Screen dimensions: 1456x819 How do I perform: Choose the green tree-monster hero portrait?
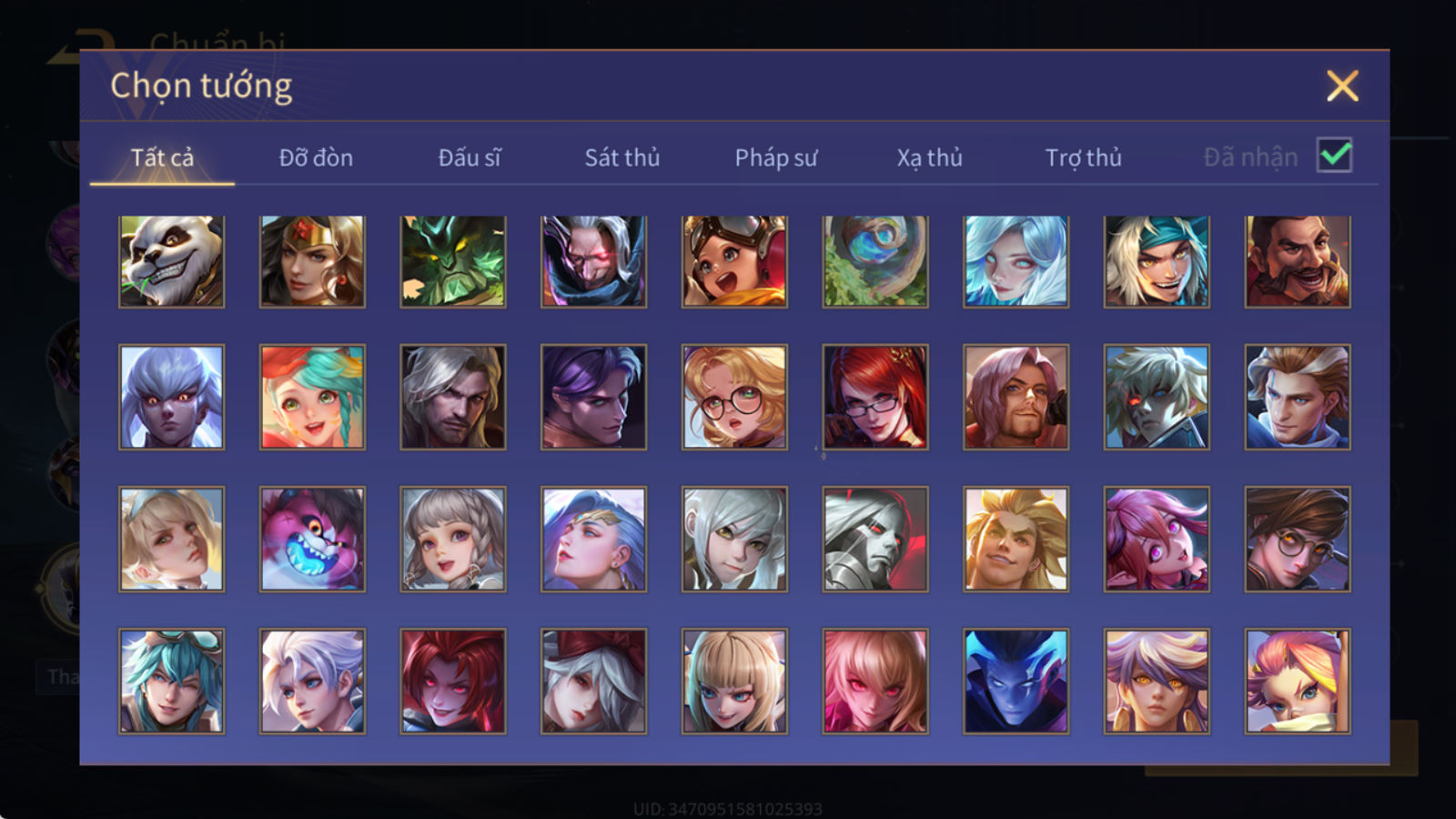(453, 261)
